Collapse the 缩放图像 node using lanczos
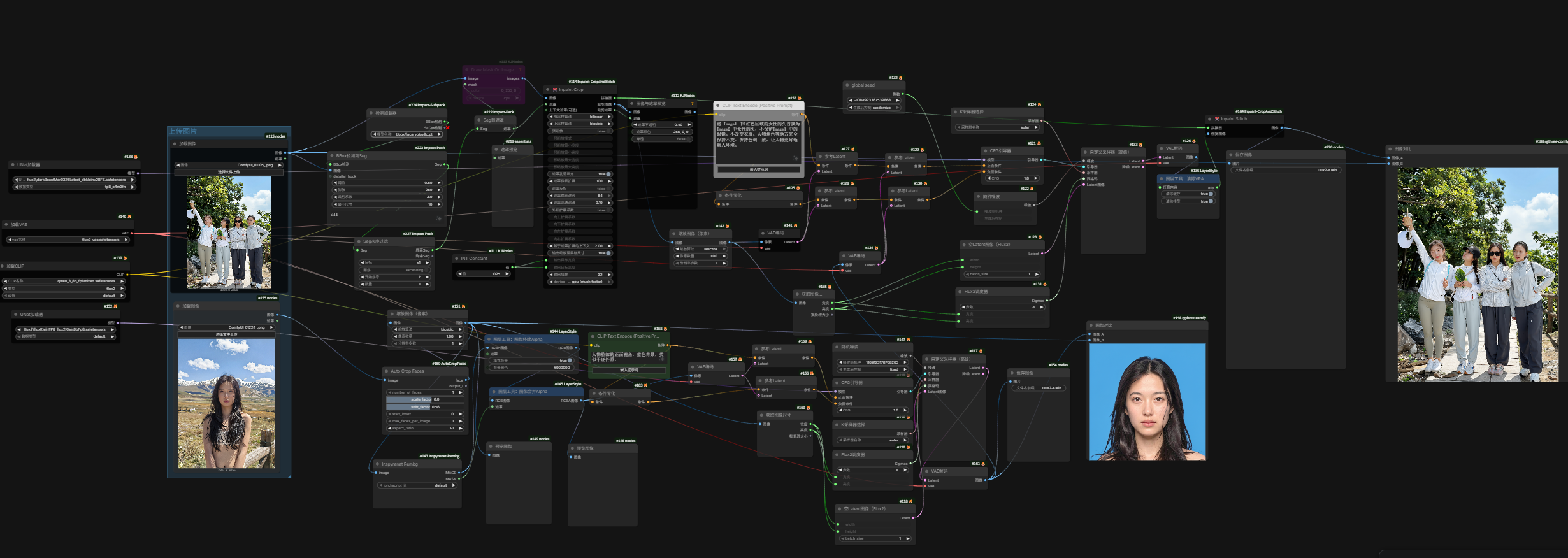1568x558 pixels. click(x=673, y=233)
